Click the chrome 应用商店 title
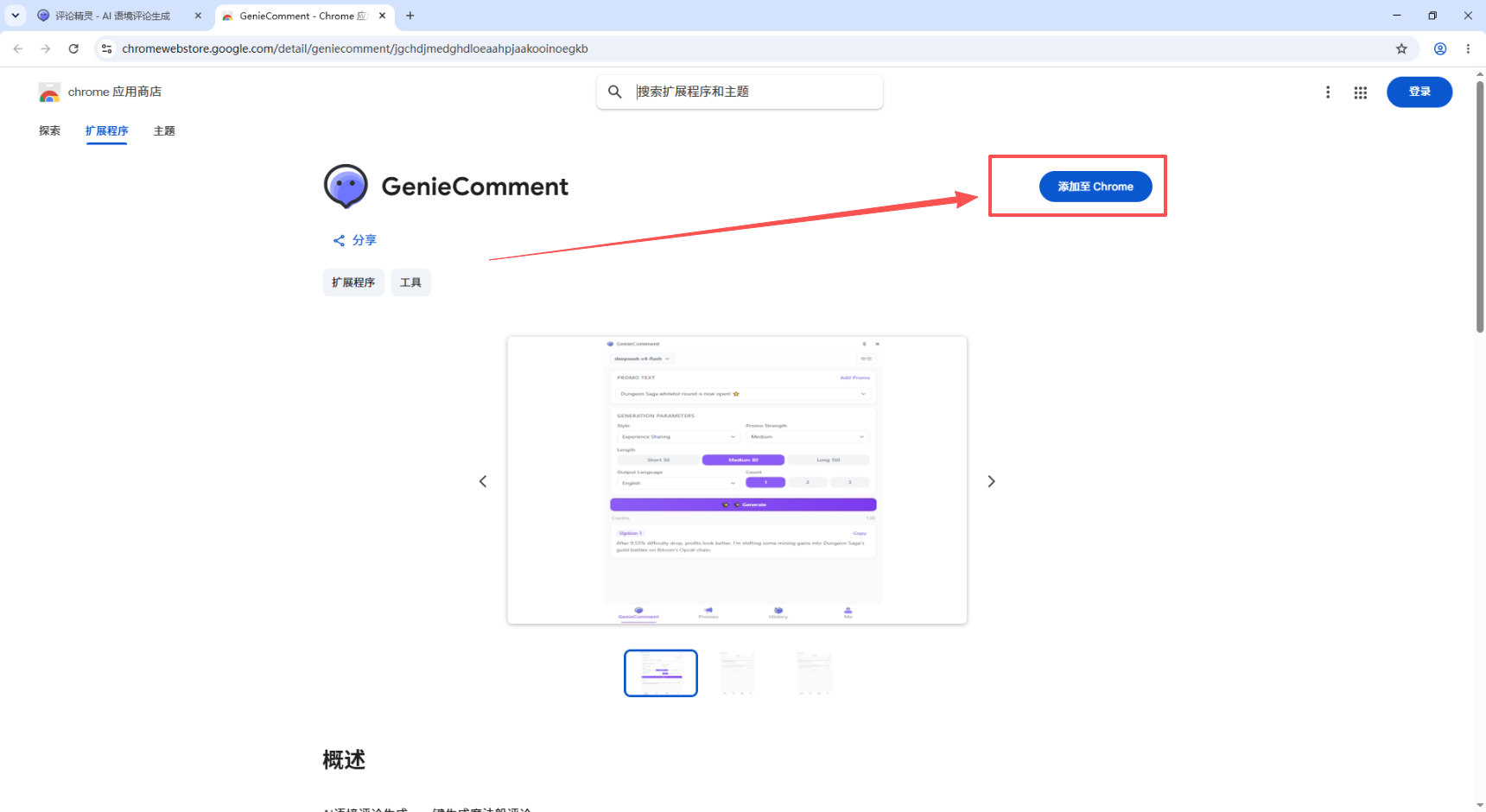Viewport: 1486px width, 812px height. (115, 92)
